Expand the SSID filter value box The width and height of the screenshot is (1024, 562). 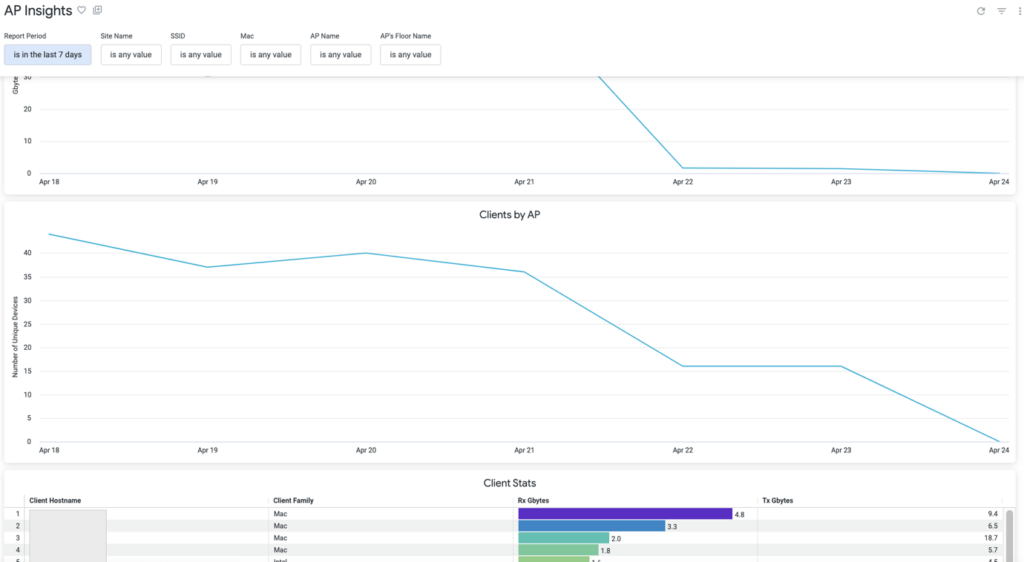point(200,54)
